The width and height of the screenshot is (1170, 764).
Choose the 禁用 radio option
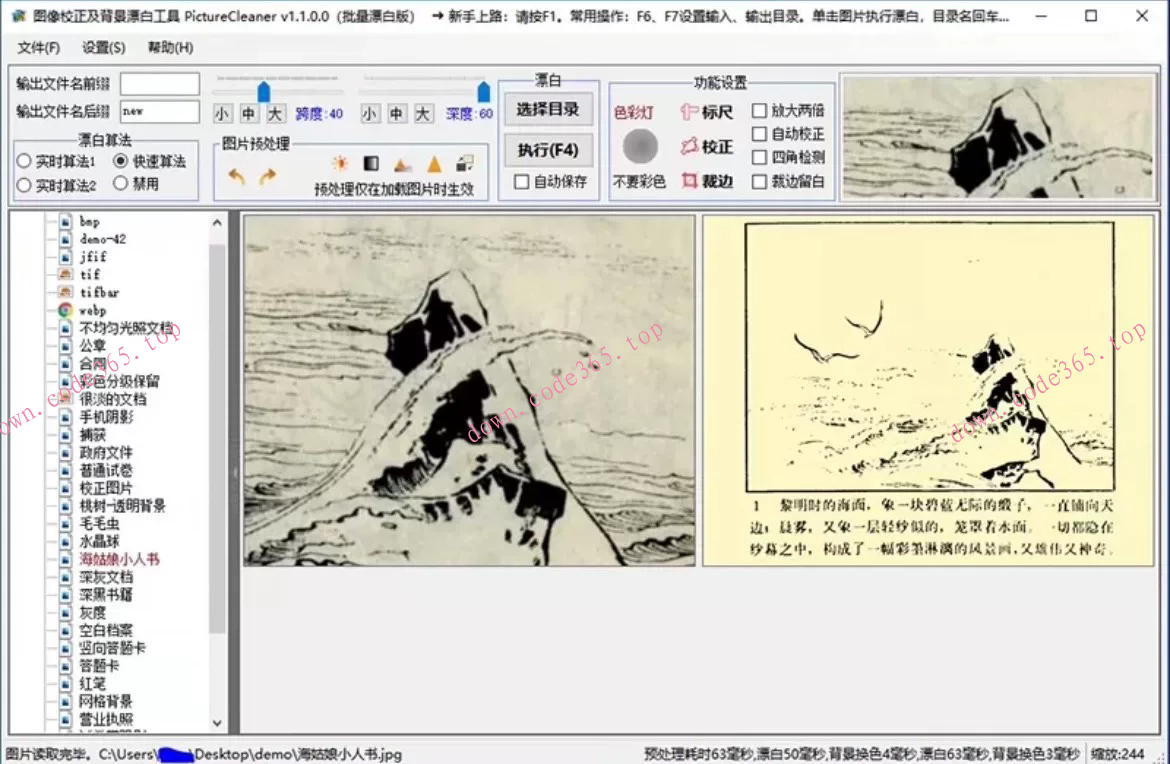pyautogui.click(x=121, y=184)
